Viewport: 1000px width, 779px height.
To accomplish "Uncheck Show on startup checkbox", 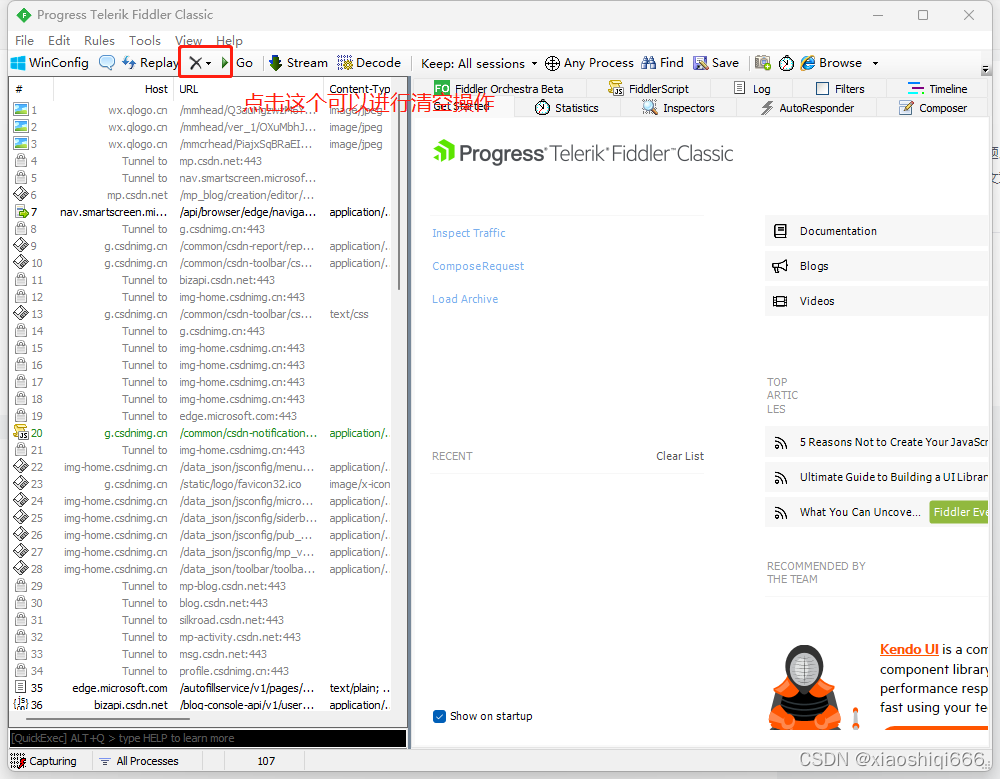I will coord(439,716).
